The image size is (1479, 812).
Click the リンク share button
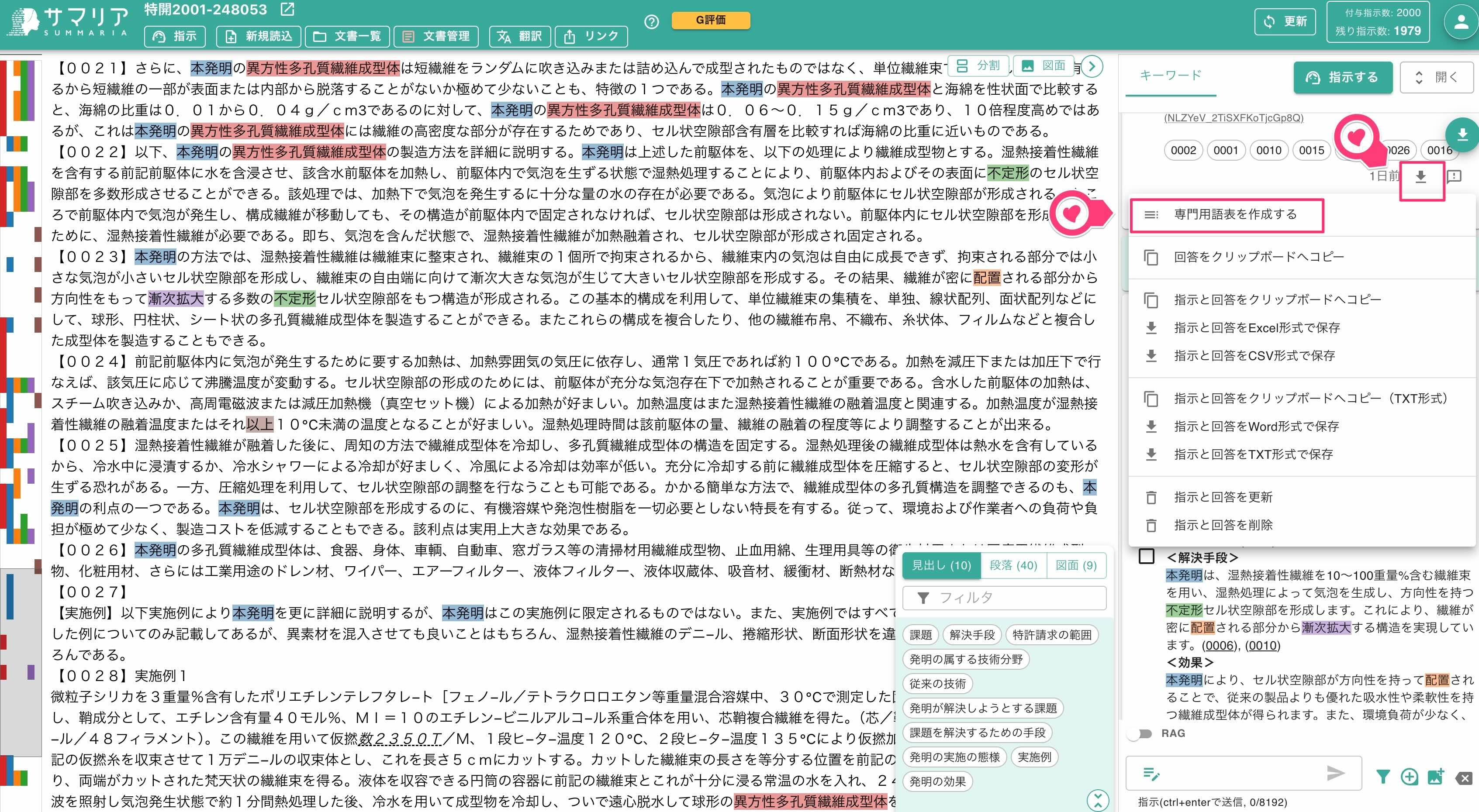591,36
